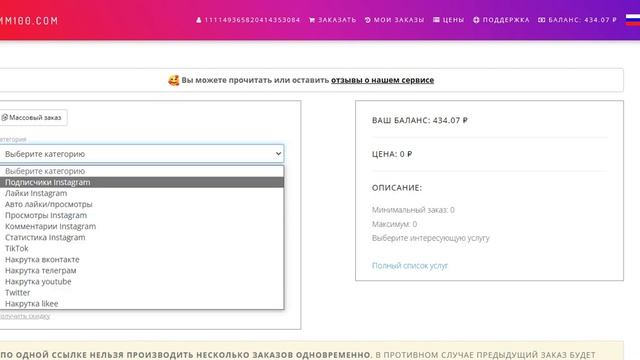Click Выберите интересующую услугу text
The width and height of the screenshot is (640, 360).
[x=431, y=238]
